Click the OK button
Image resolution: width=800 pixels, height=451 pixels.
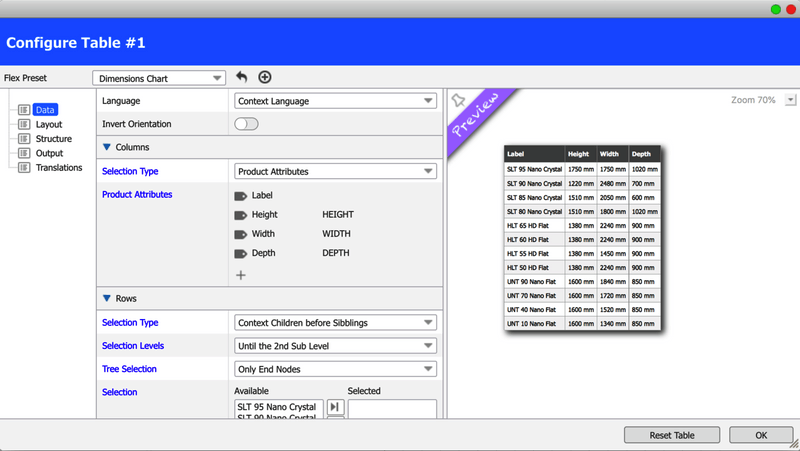[x=760, y=435]
